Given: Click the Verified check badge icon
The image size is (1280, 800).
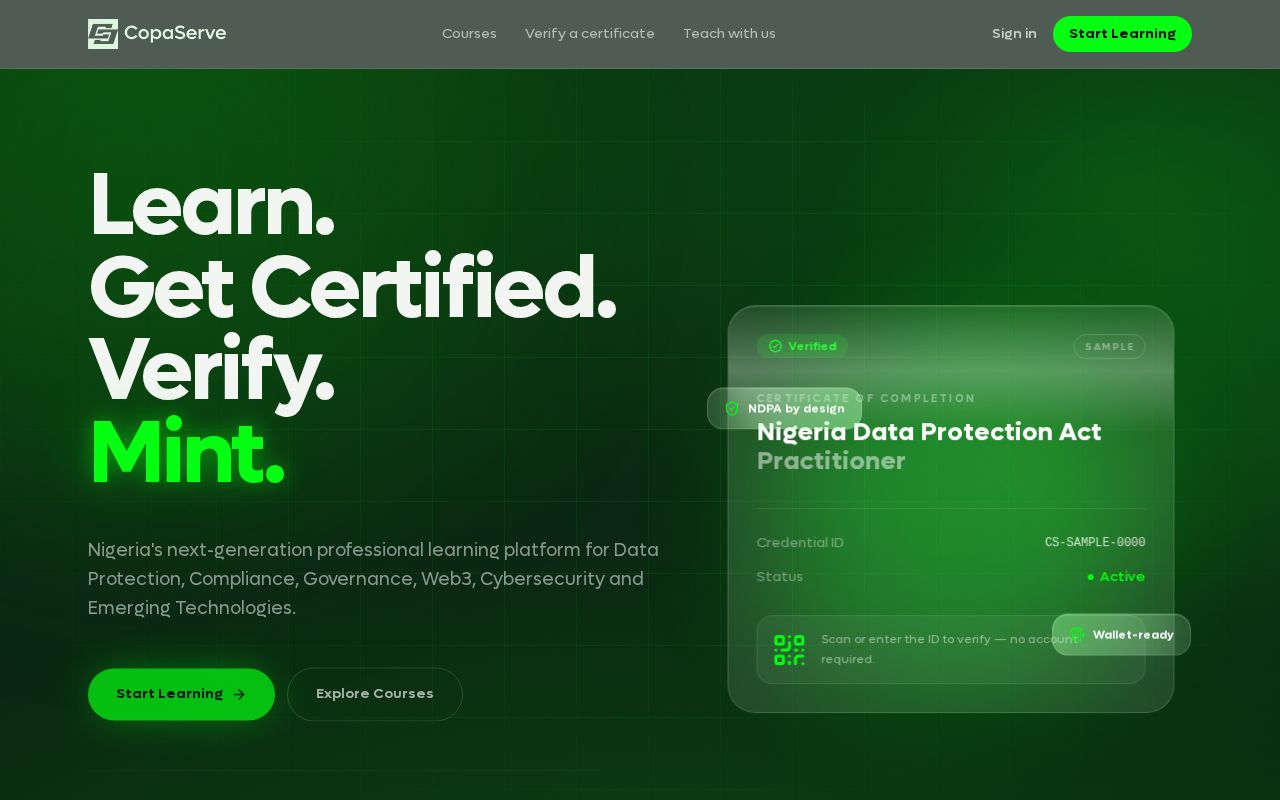Looking at the screenshot, I should pyautogui.click(x=775, y=346).
